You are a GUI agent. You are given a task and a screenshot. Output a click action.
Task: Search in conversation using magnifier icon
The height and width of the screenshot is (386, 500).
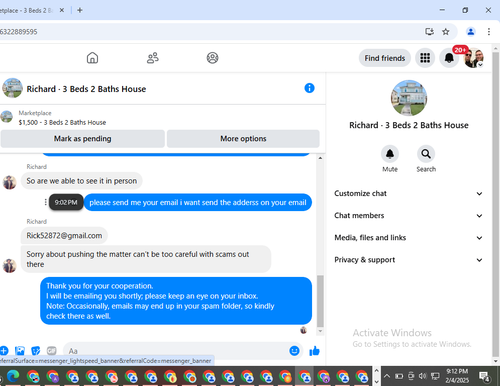click(x=426, y=154)
